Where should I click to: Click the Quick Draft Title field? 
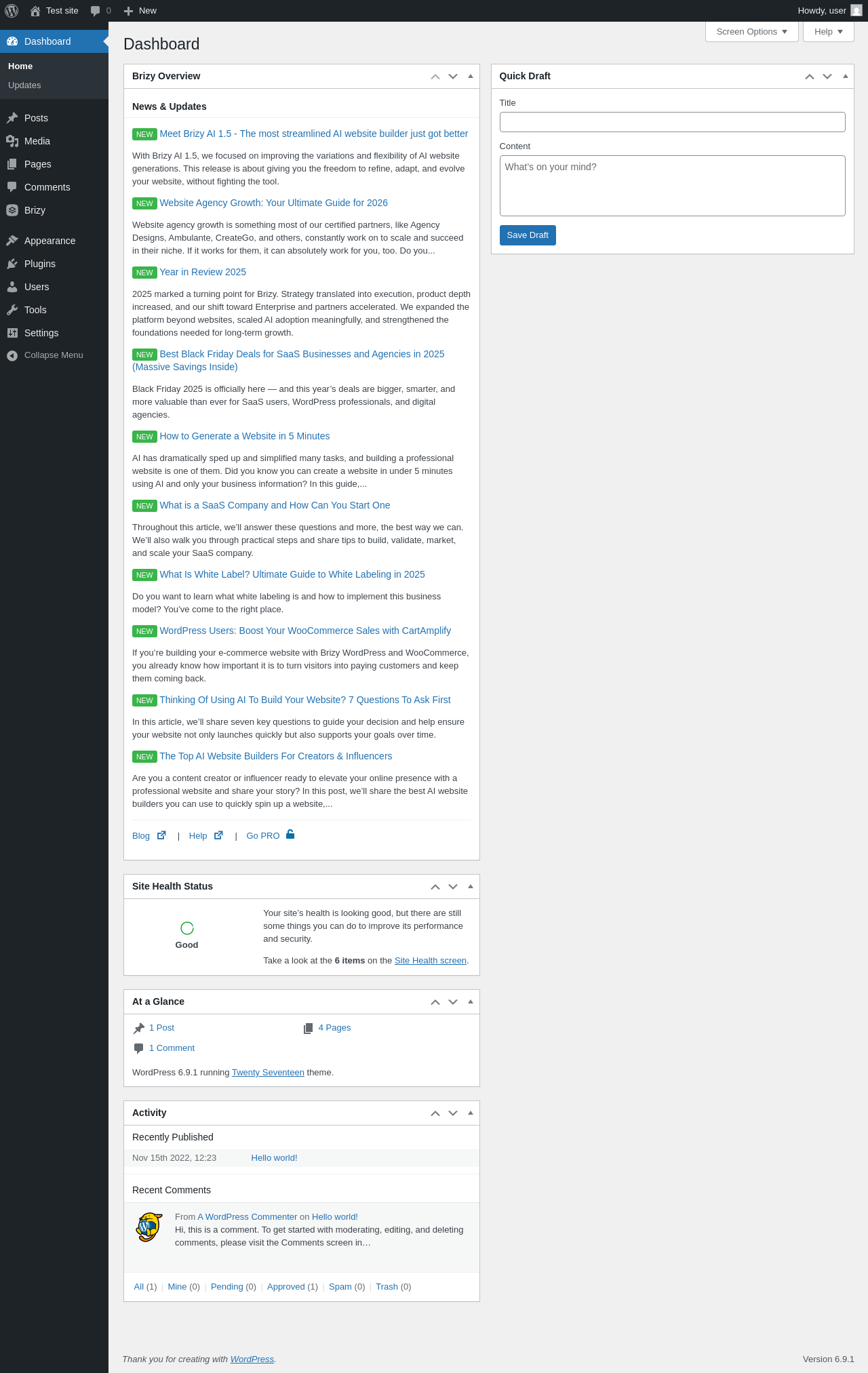[x=672, y=122]
